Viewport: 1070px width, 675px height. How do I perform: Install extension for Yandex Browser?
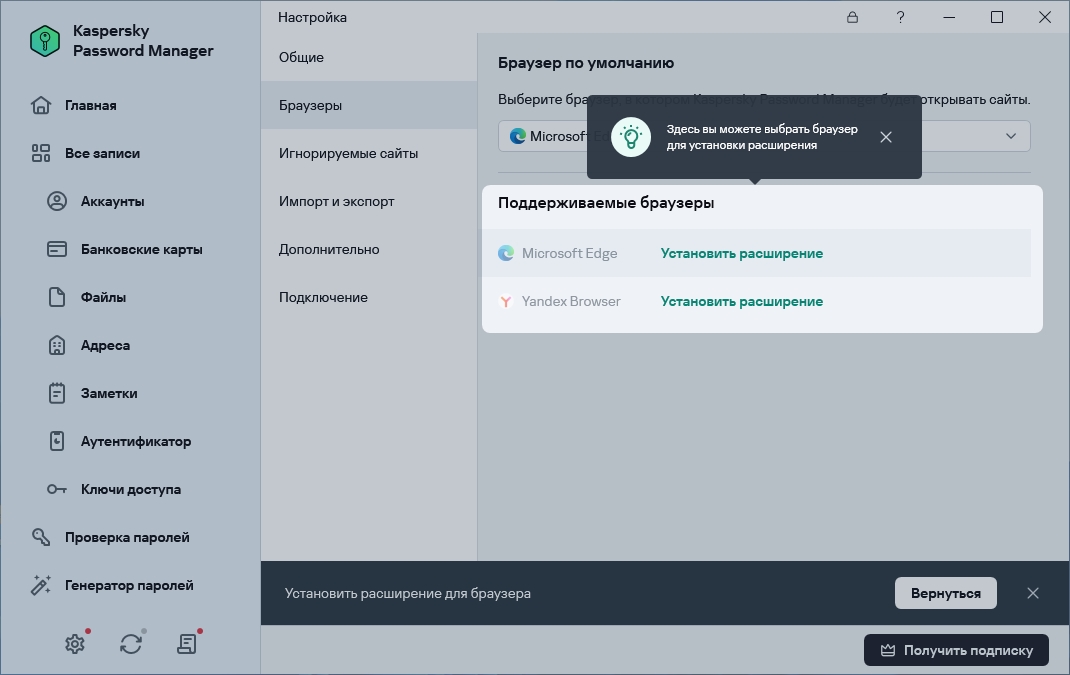tap(742, 301)
